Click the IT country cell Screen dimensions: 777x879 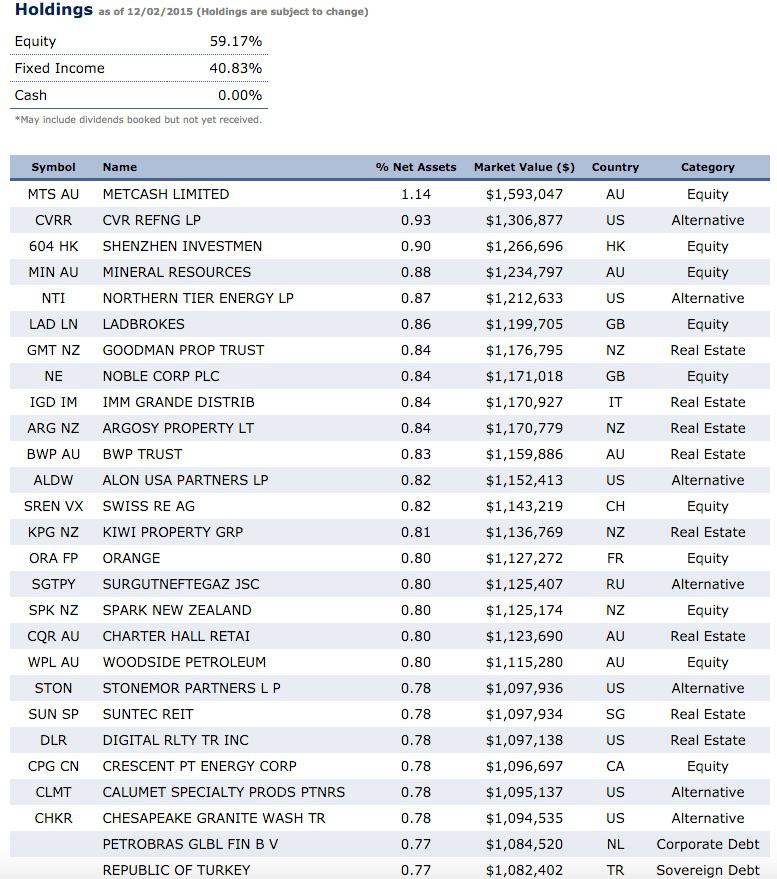pyautogui.click(x=615, y=402)
